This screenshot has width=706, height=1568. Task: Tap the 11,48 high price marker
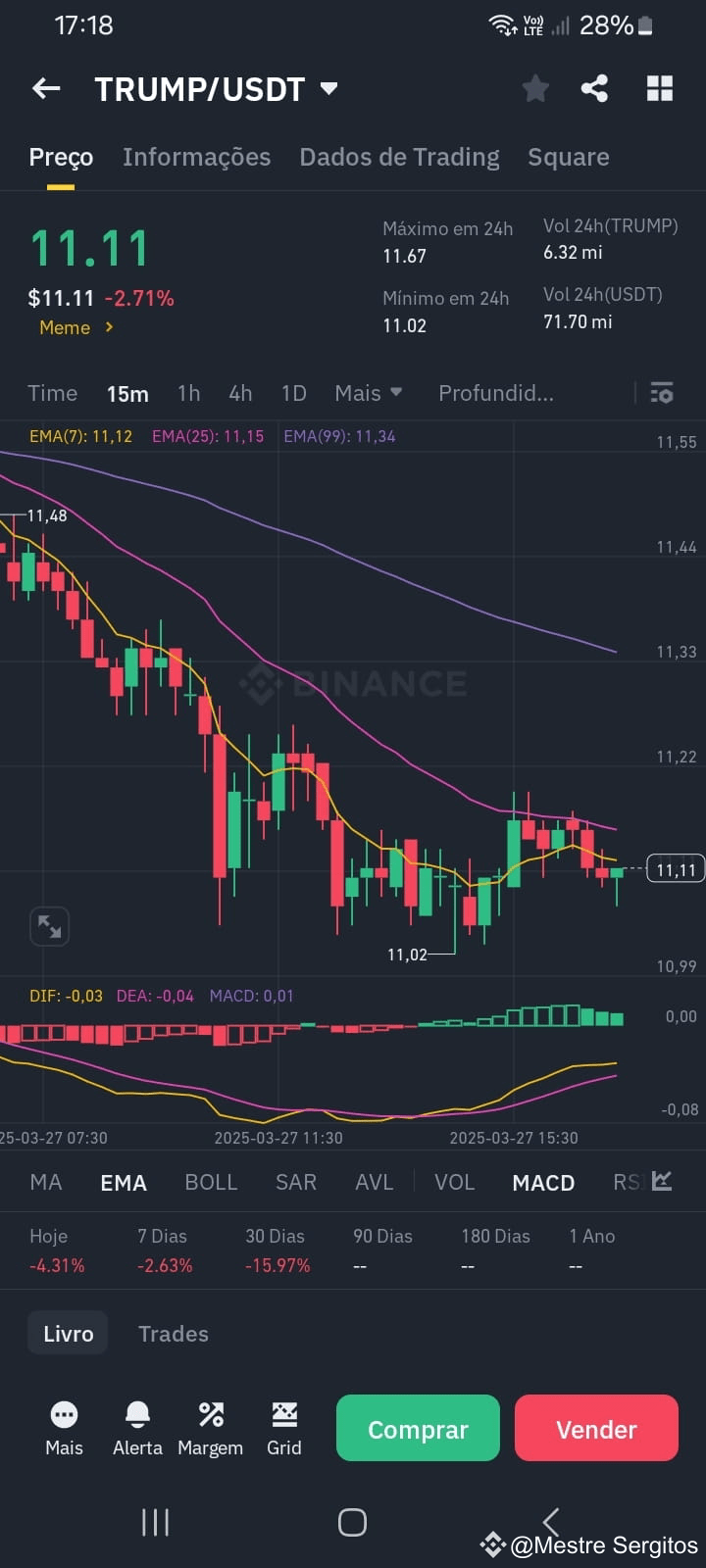47,515
